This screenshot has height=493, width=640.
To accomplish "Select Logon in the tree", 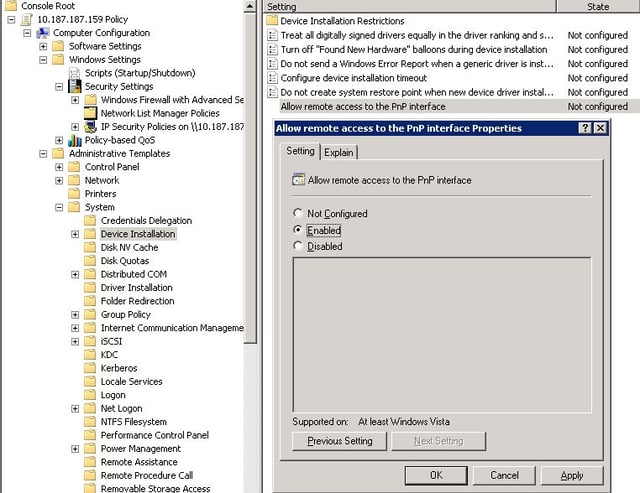I will (x=113, y=395).
